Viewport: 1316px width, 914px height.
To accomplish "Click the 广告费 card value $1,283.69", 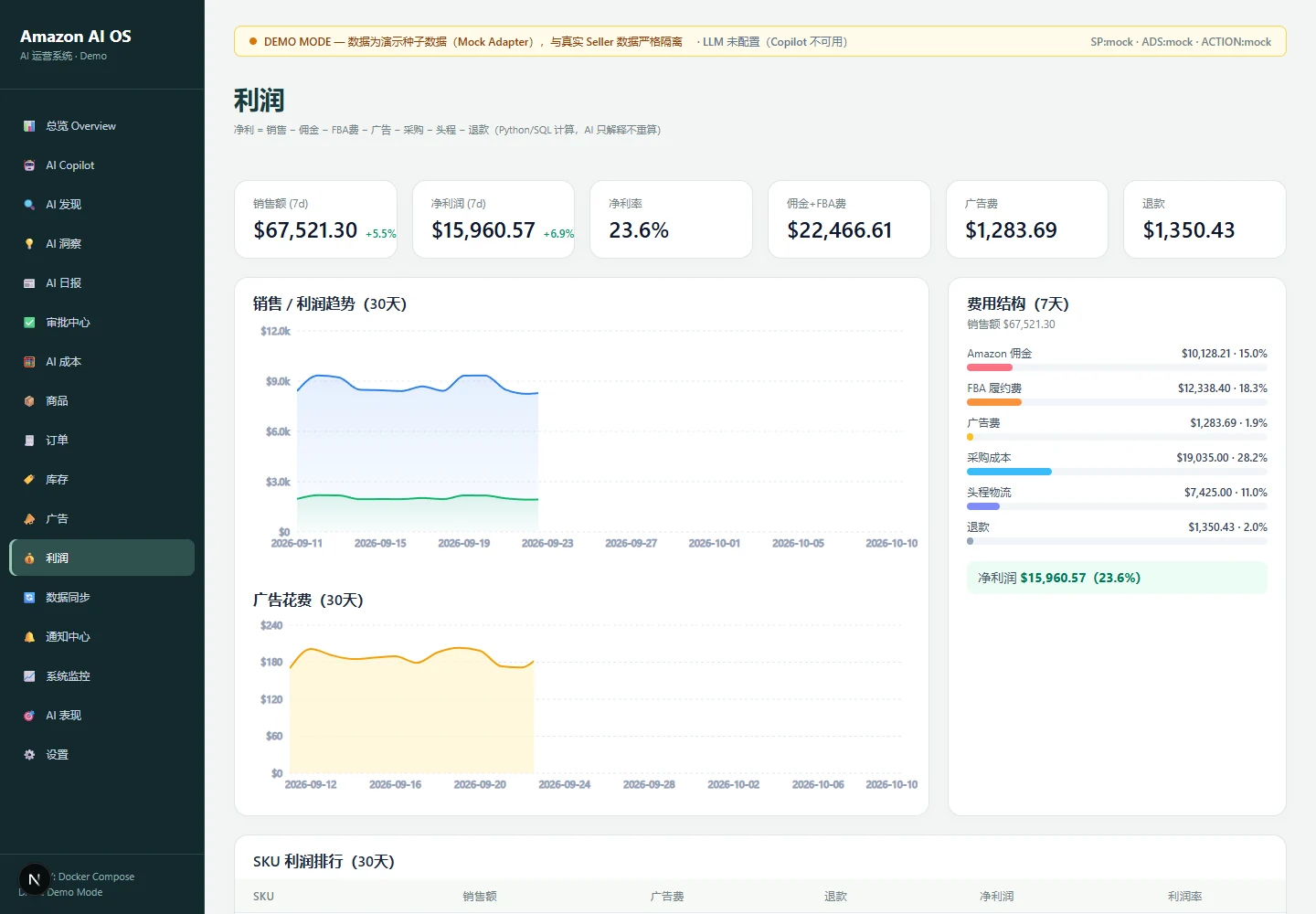I will tap(1012, 230).
